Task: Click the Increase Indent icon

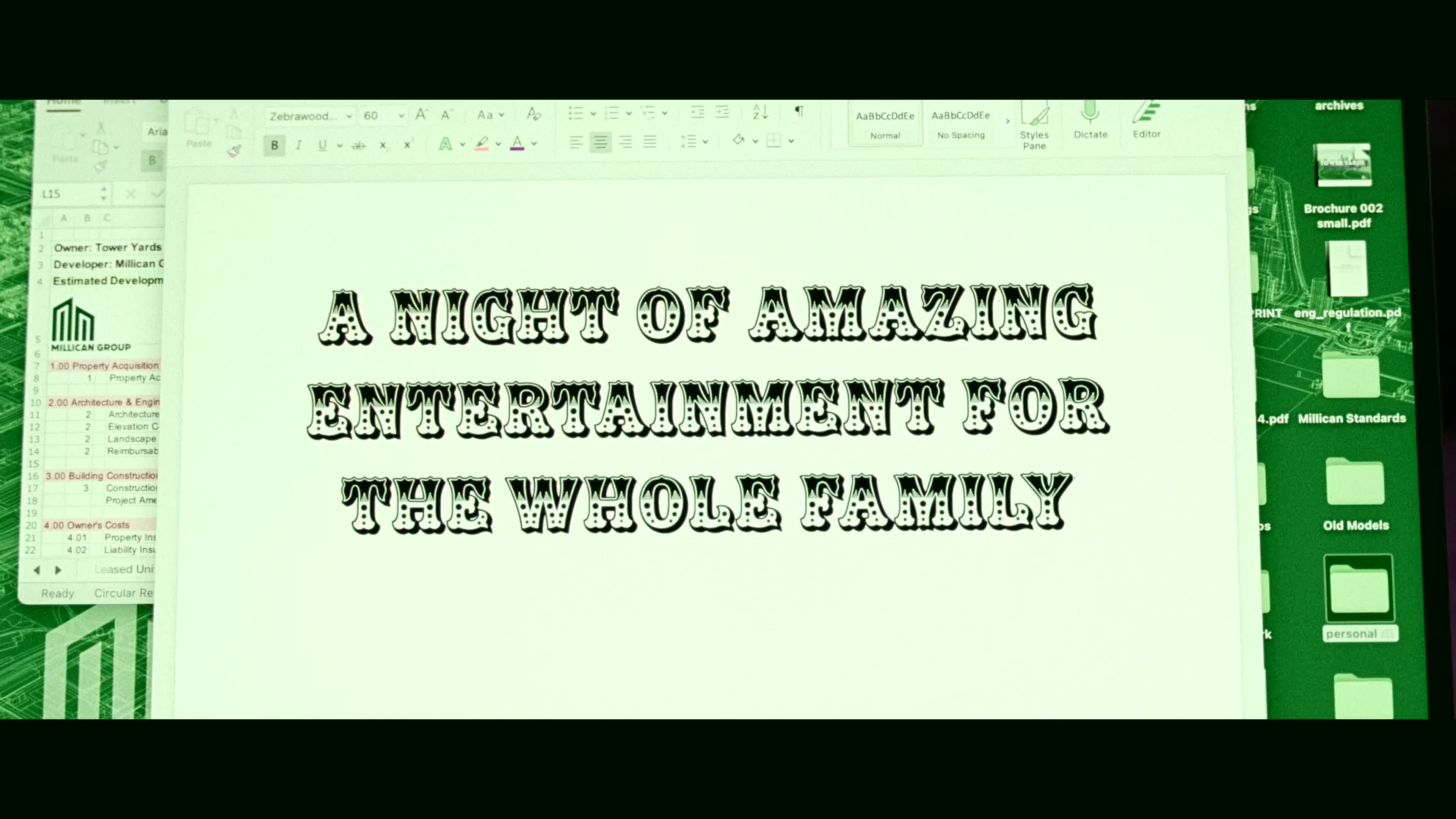Action: pyautogui.click(x=722, y=112)
